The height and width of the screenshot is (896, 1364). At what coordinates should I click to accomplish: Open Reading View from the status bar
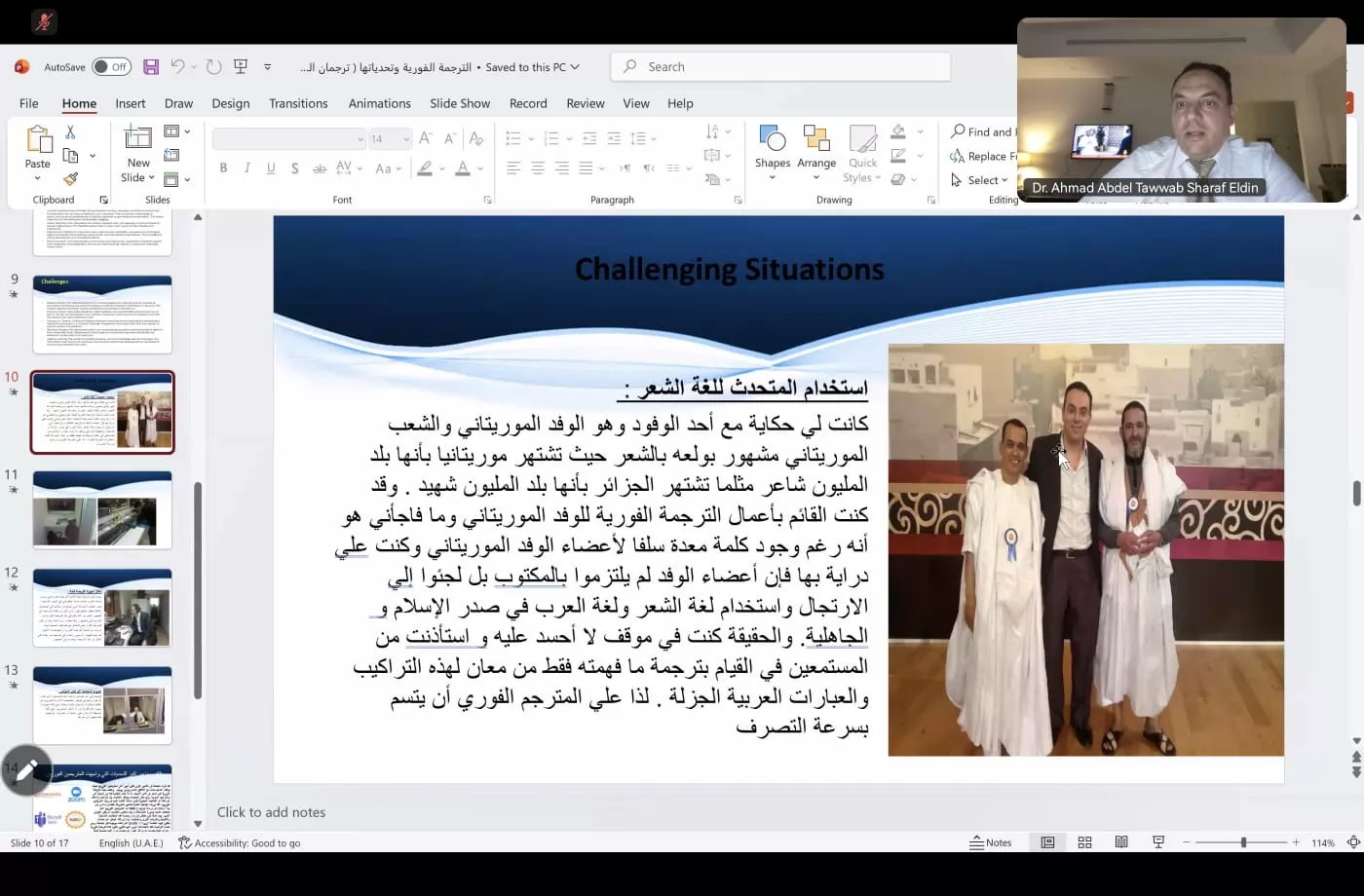point(1121,841)
